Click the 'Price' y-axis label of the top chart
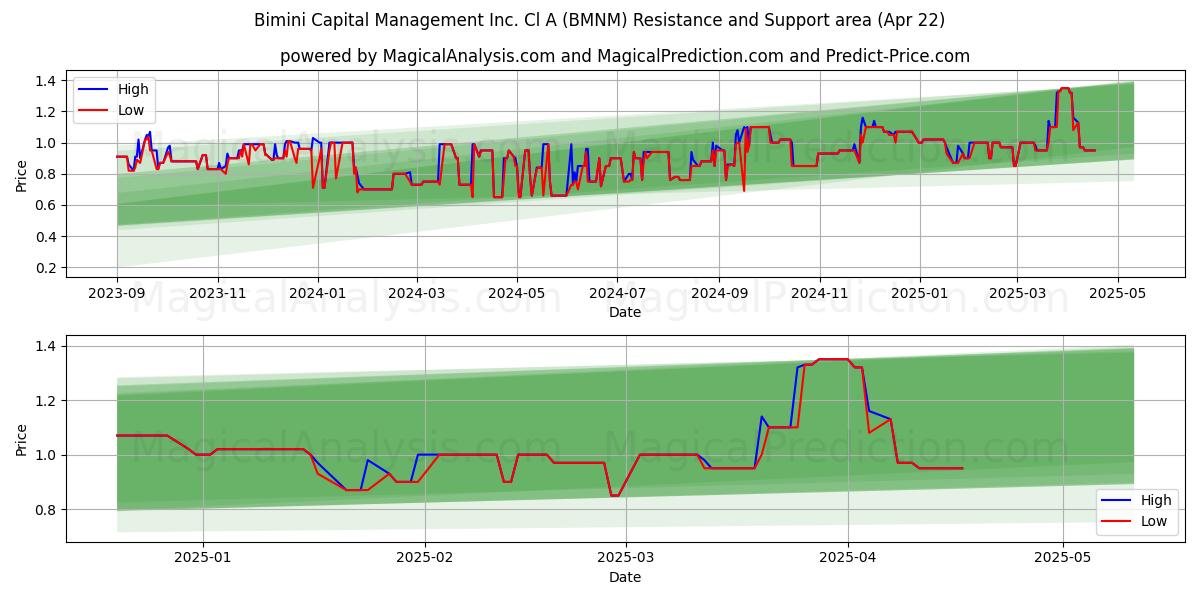 tap(21, 175)
